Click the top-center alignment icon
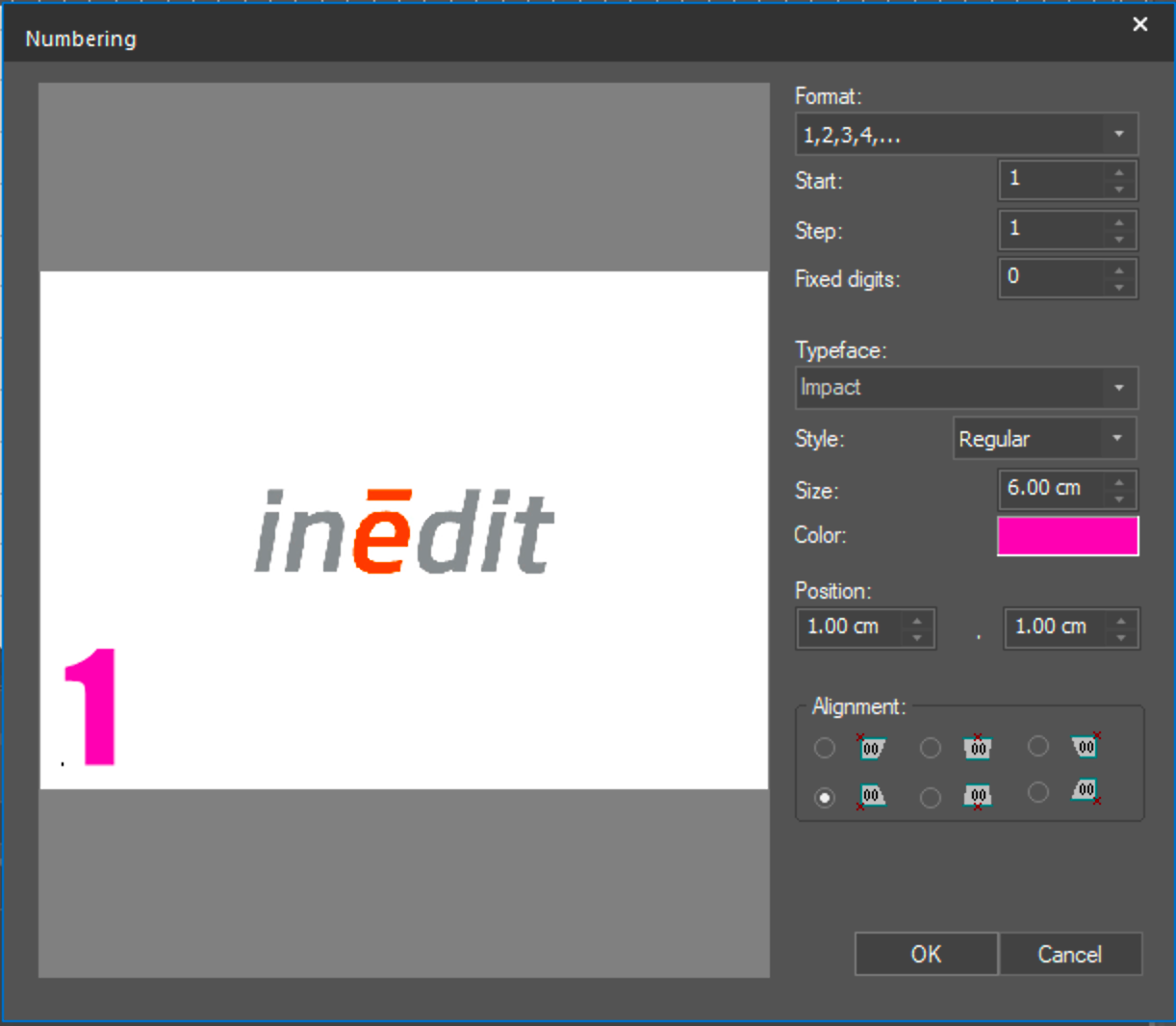 (978, 747)
